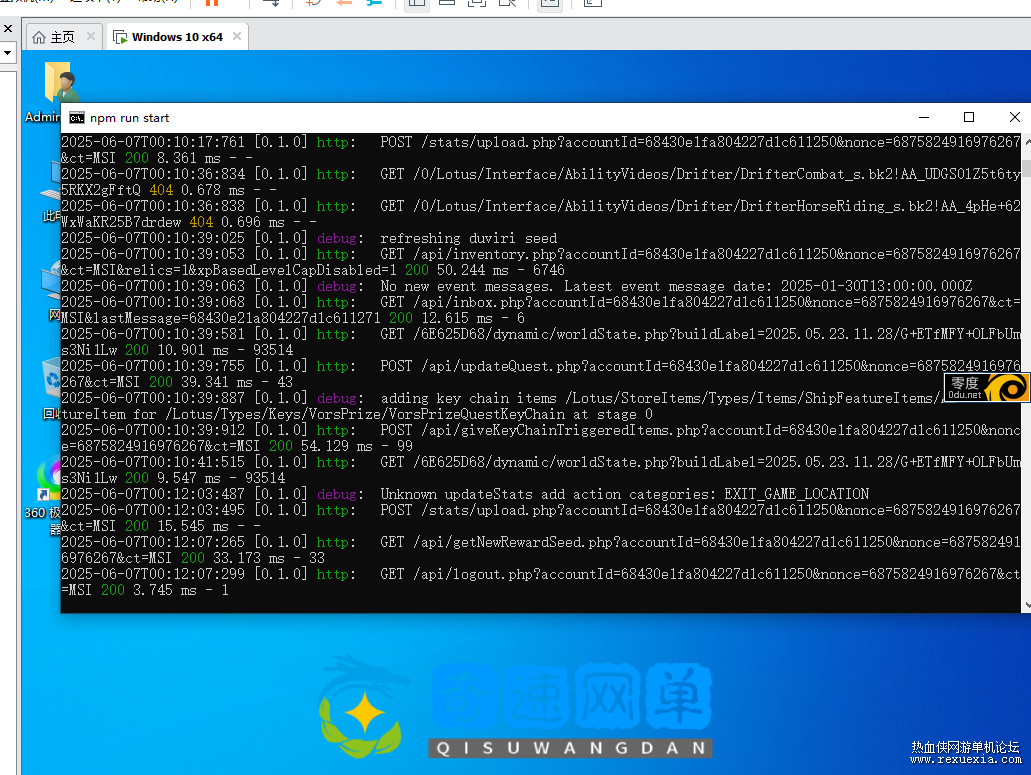Image resolution: width=1031 pixels, height=775 pixels.
Task: Close the npm run start console window
Action: click(1014, 118)
